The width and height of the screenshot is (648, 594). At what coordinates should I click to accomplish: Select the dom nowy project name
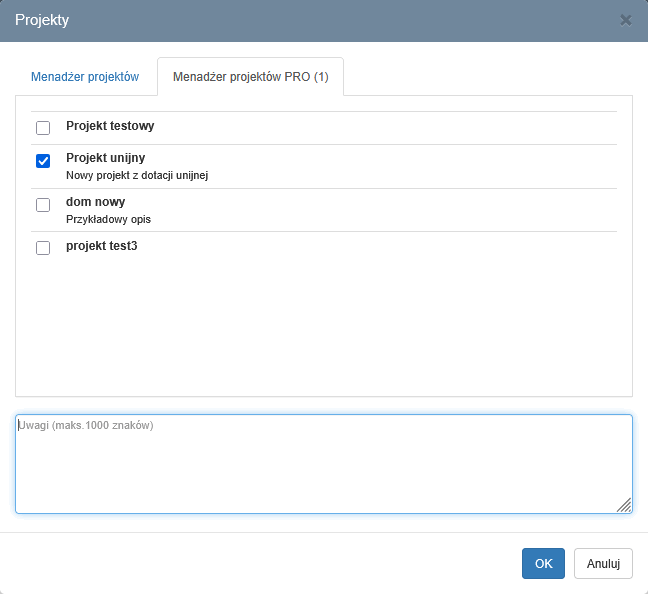95,202
